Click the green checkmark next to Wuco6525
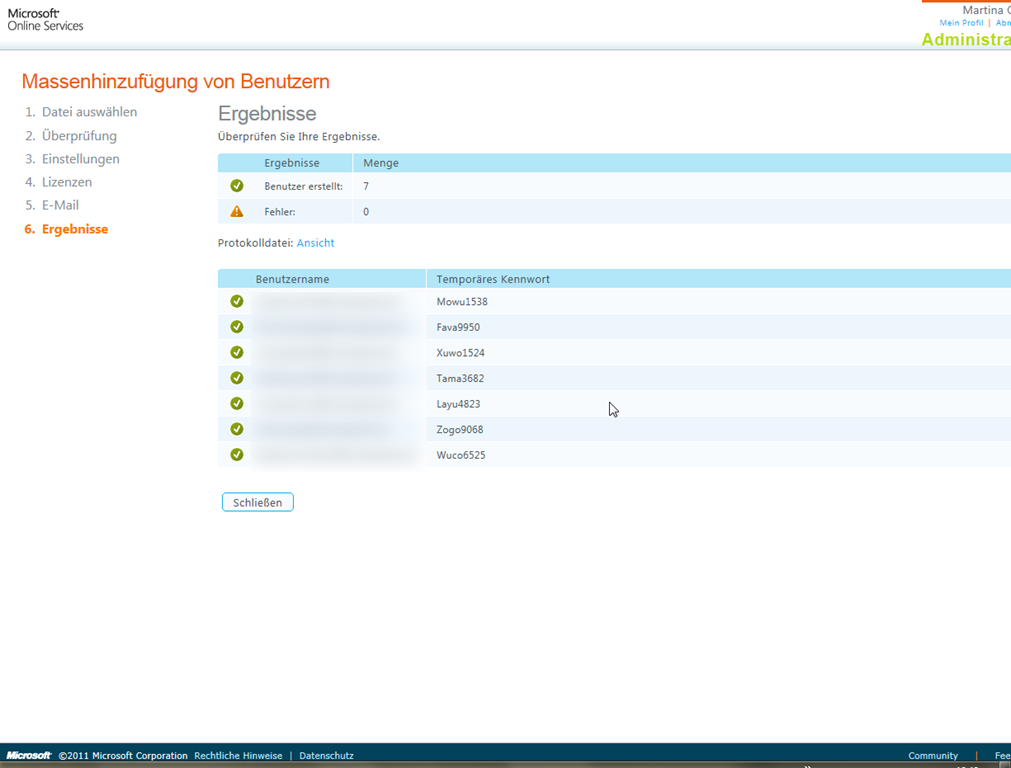The height and width of the screenshot is (768, 1011). (x=237, y=455)
